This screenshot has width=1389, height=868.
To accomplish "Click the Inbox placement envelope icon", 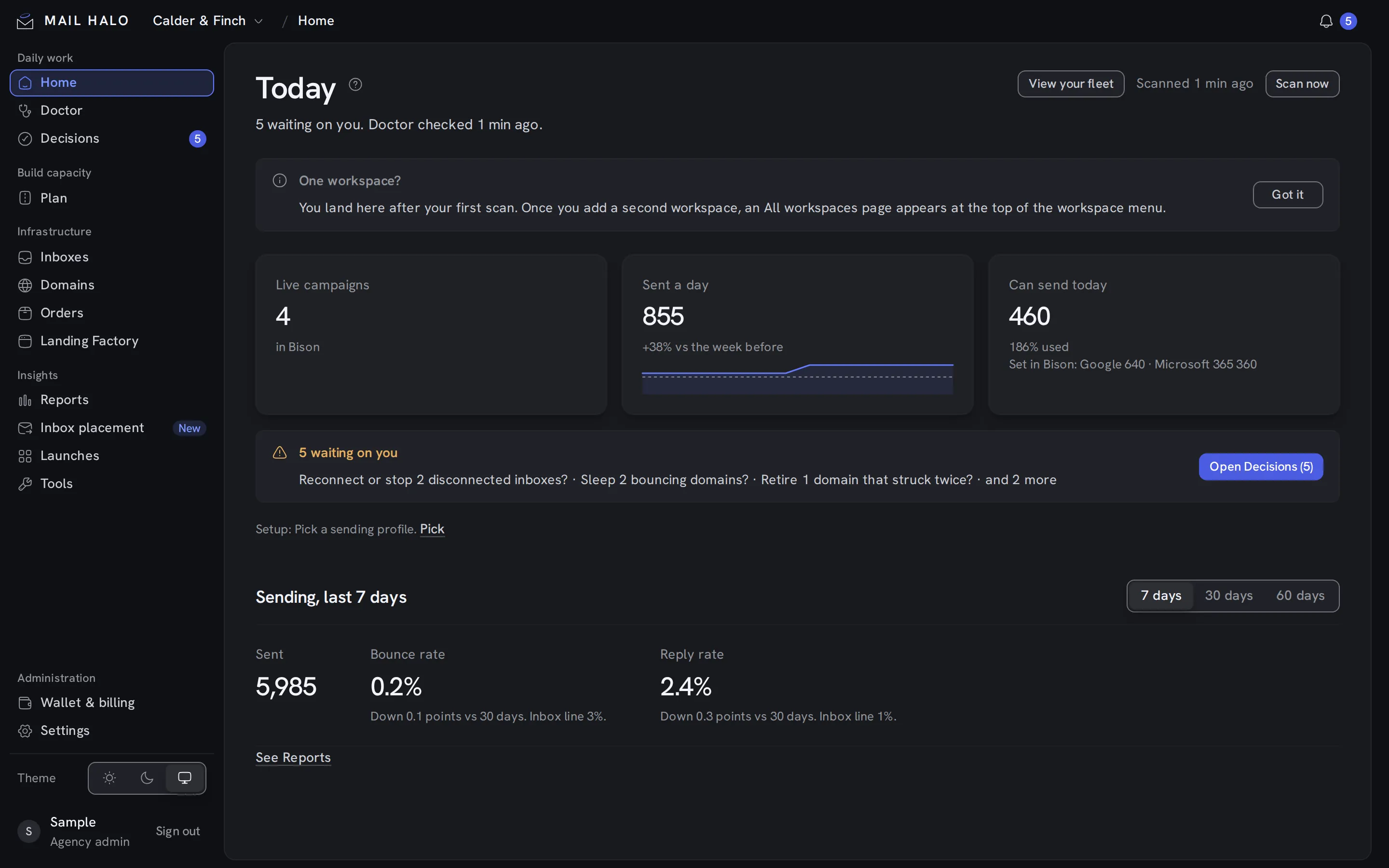I will click(25, 428).
